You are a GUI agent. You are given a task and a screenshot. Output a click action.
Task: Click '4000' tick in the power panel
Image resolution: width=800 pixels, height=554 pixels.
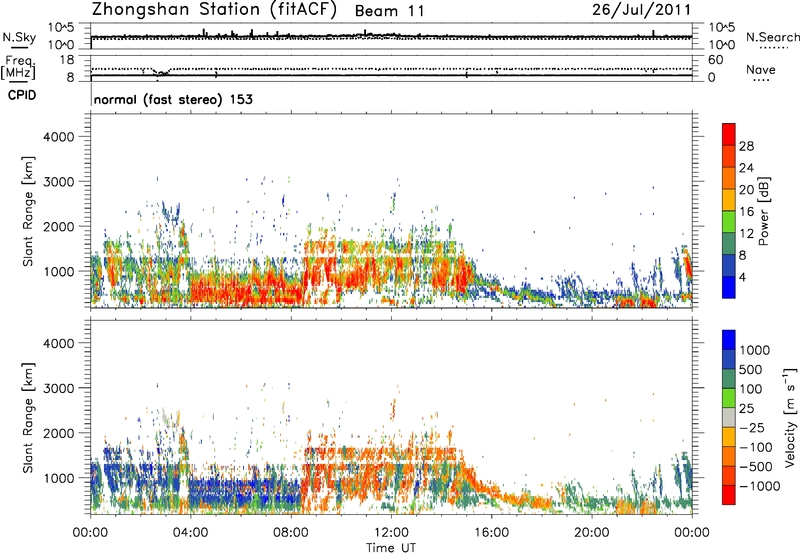[x=59, y=137]
